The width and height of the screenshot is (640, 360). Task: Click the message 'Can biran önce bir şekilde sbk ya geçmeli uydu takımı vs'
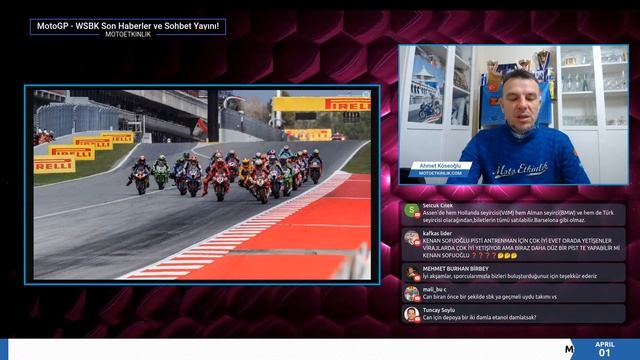[490, 297]
